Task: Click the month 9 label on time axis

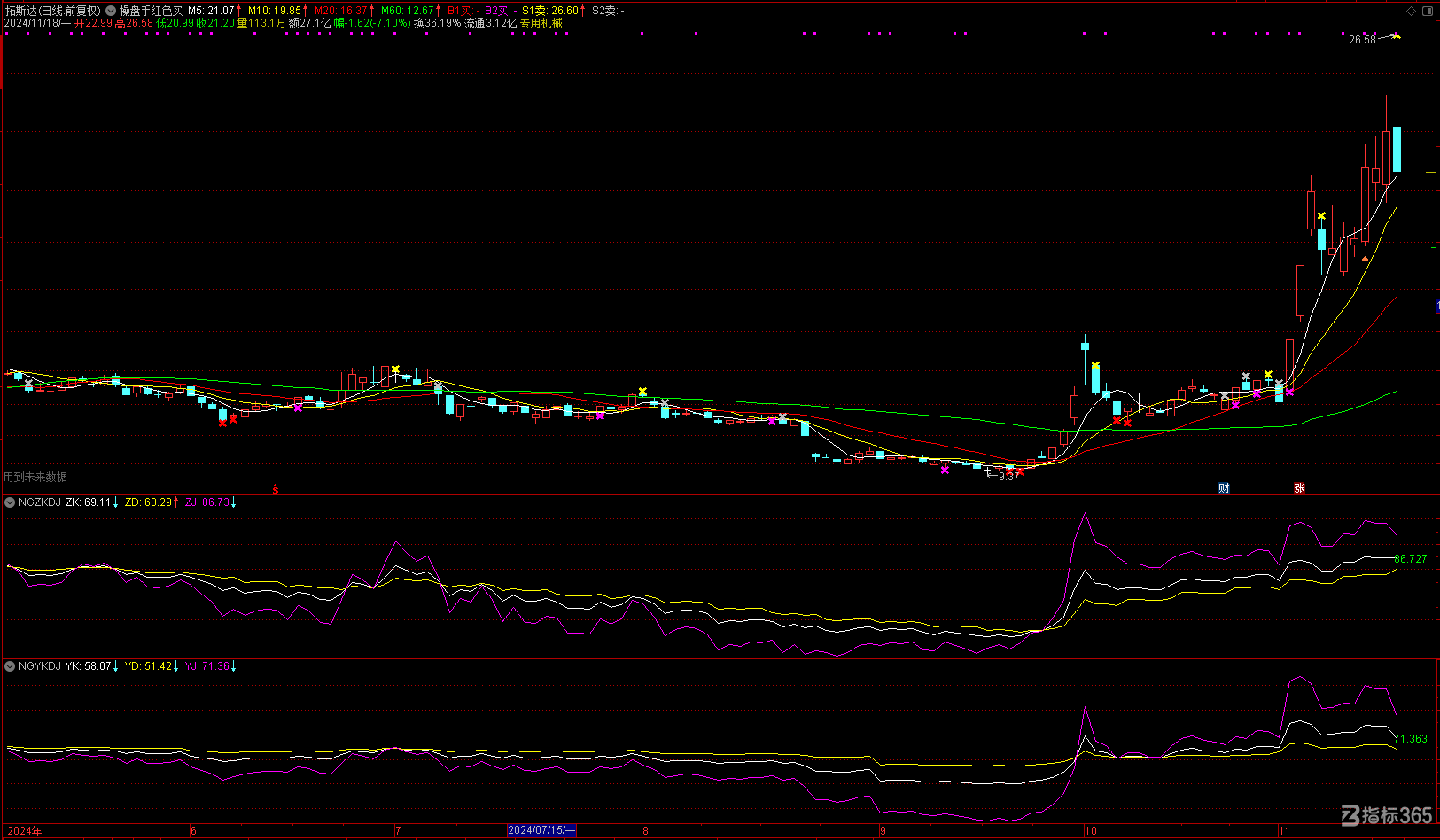Action: click(x=883, y=831)
